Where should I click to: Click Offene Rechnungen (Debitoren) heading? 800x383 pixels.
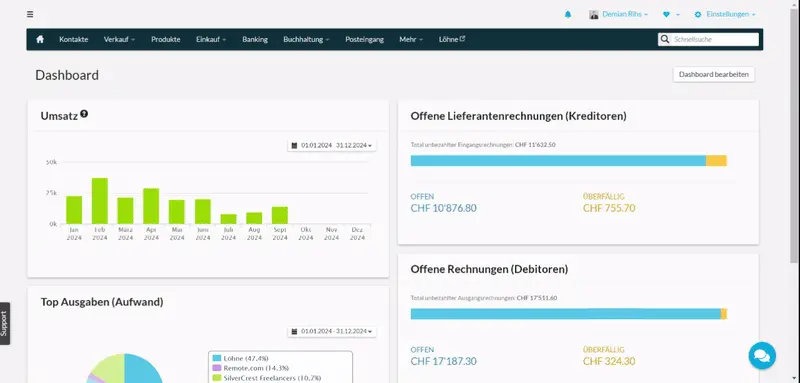pyautogui.click(x=489, y=269)
